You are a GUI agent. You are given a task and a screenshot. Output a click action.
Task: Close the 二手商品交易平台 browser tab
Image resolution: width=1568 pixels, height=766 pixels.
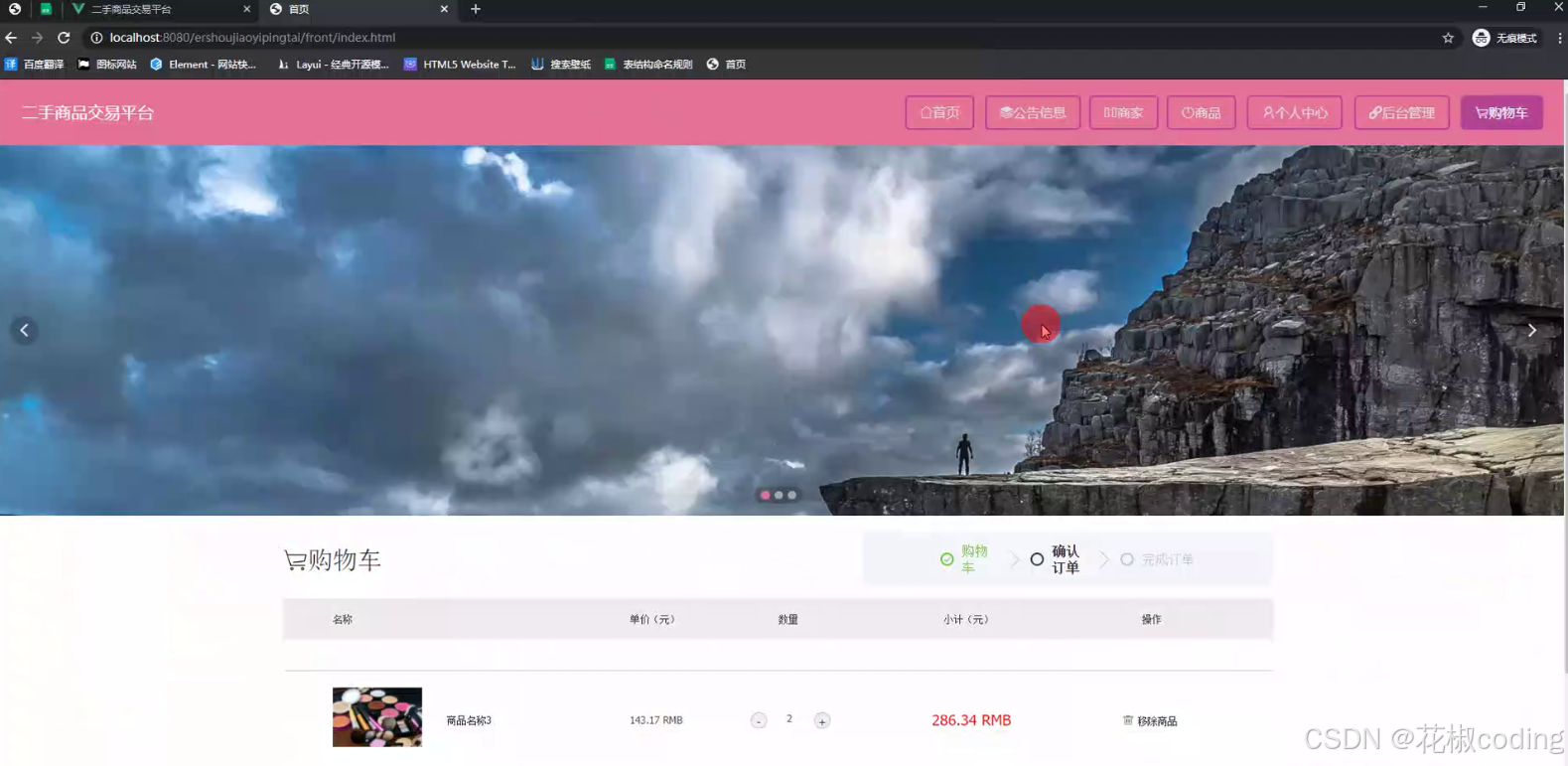pyautogui.click(x=246, y=9)
